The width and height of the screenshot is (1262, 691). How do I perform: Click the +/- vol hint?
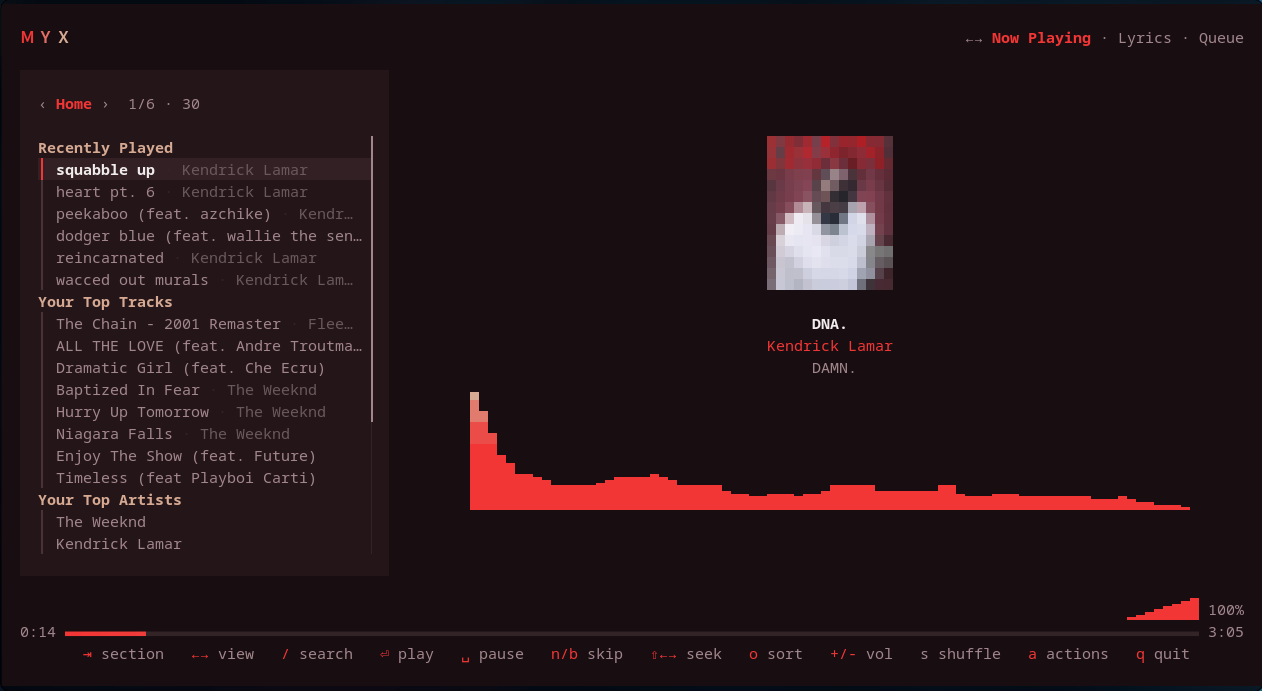pos(861,654)
